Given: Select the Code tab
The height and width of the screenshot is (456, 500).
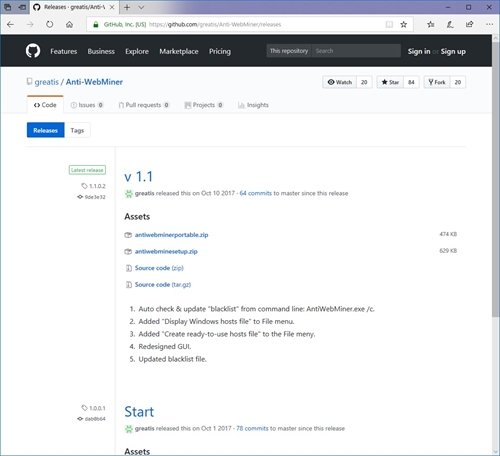Looking at the screenshot, I should (45, 105).
